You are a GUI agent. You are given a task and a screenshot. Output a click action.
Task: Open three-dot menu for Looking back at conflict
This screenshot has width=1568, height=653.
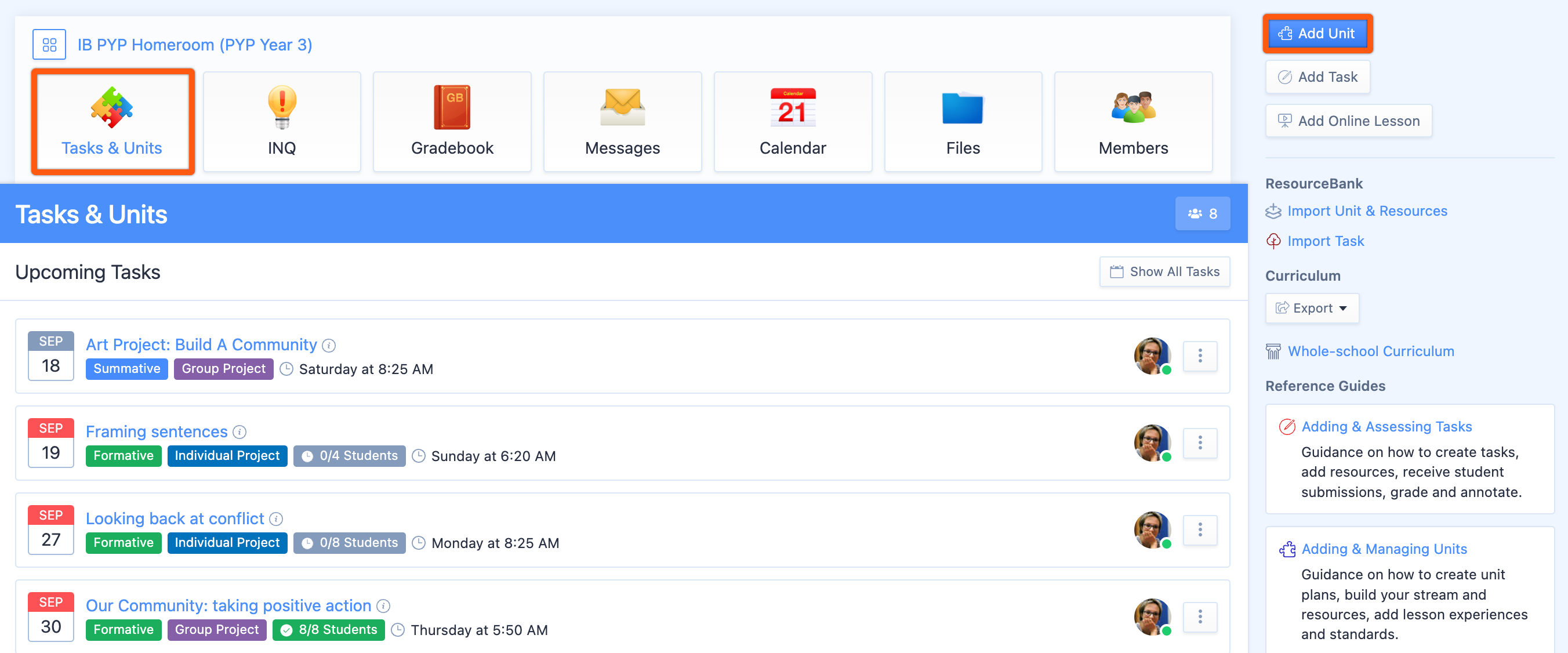click(x=1200, y=530)
